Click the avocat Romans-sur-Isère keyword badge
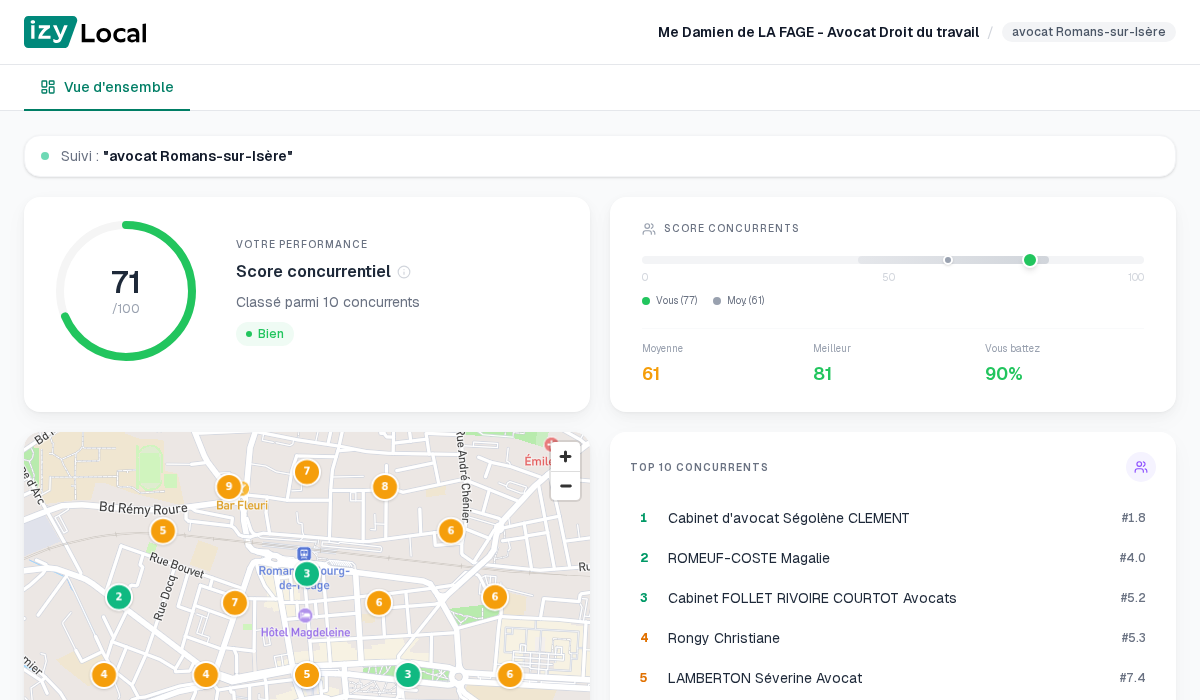 click(x=1088, y=32)
